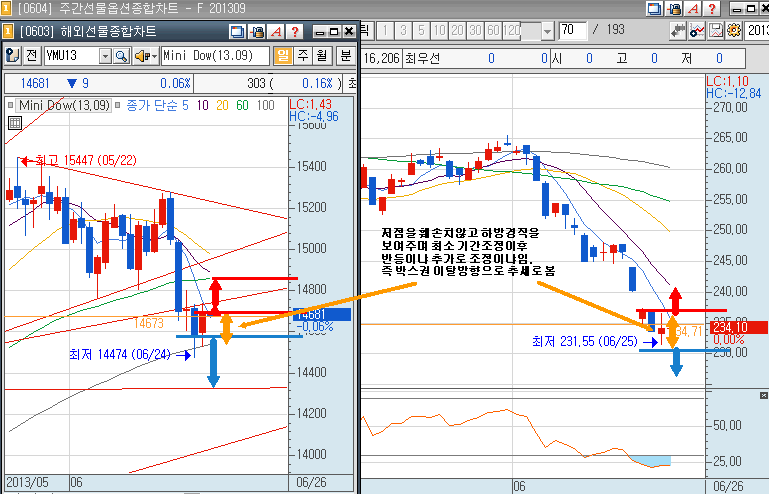Click the blue 14681 price tag on the axis
Image resolution: width=769 pixels, height=494 pixels.
point(322,314)
